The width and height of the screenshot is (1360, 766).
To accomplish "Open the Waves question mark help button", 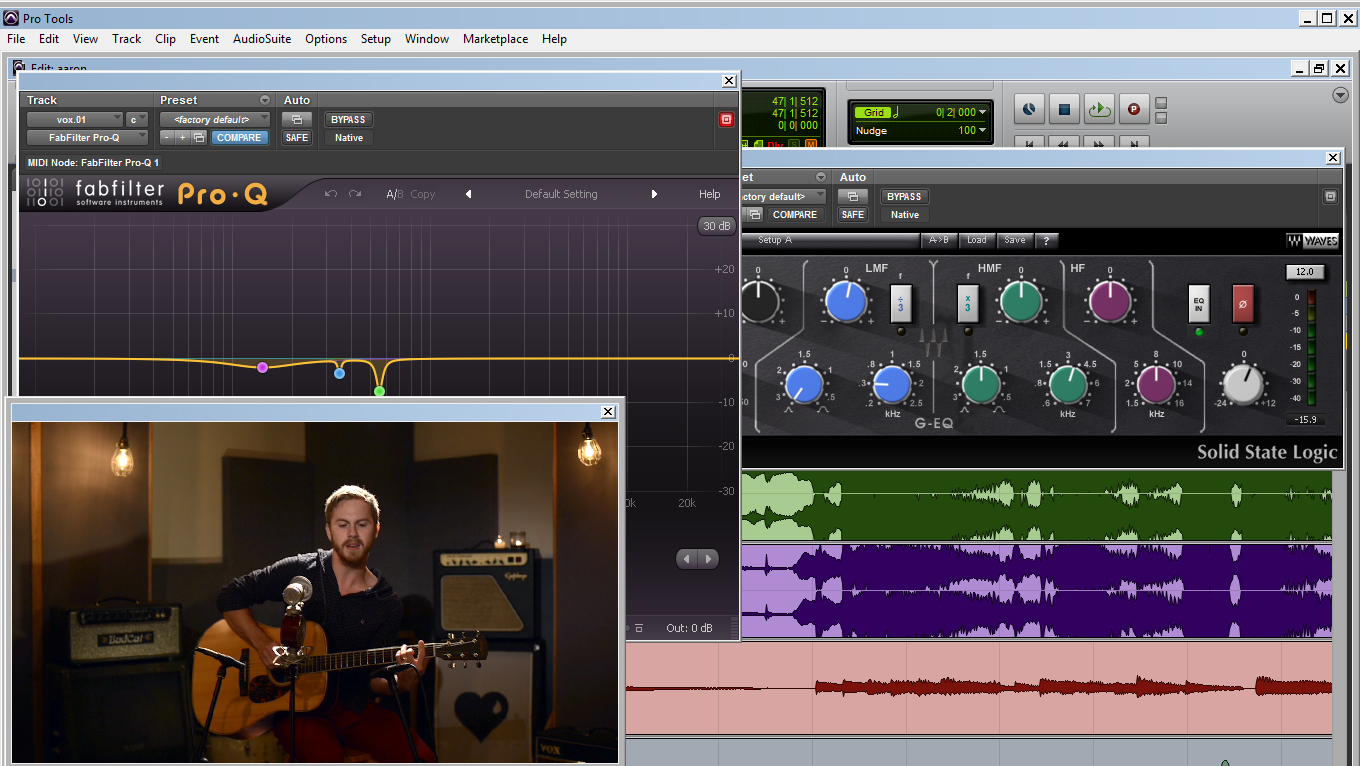I will [x=1046, y=240].
